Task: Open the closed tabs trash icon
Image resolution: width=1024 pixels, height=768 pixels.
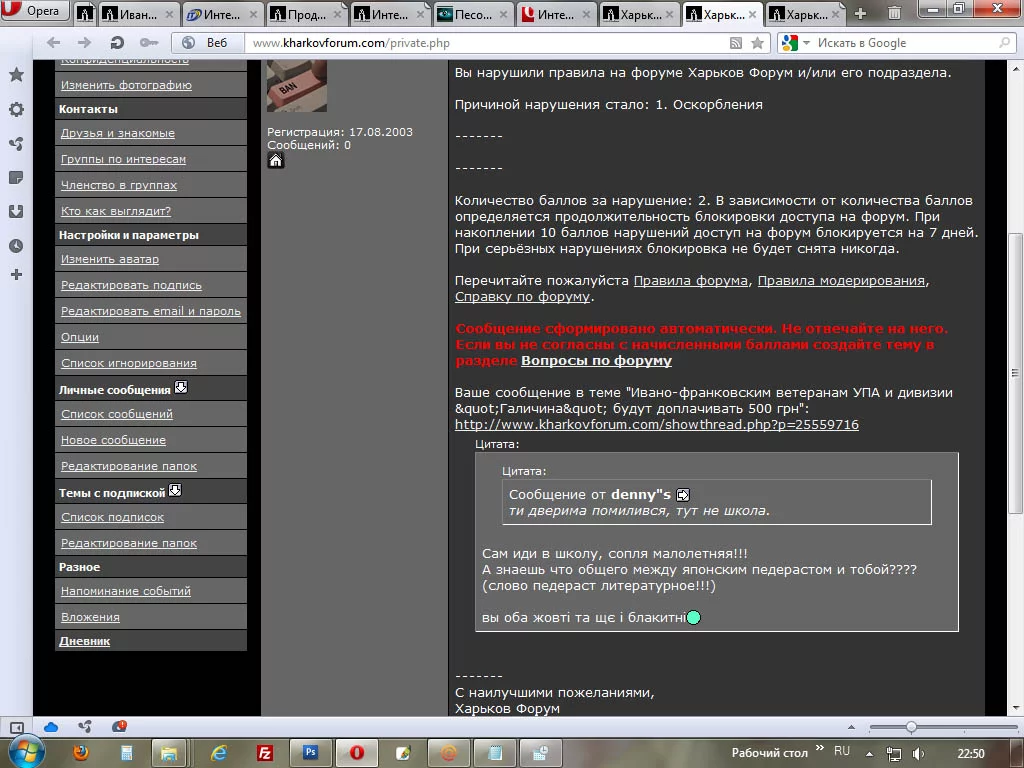Action: tap(895, 12)
